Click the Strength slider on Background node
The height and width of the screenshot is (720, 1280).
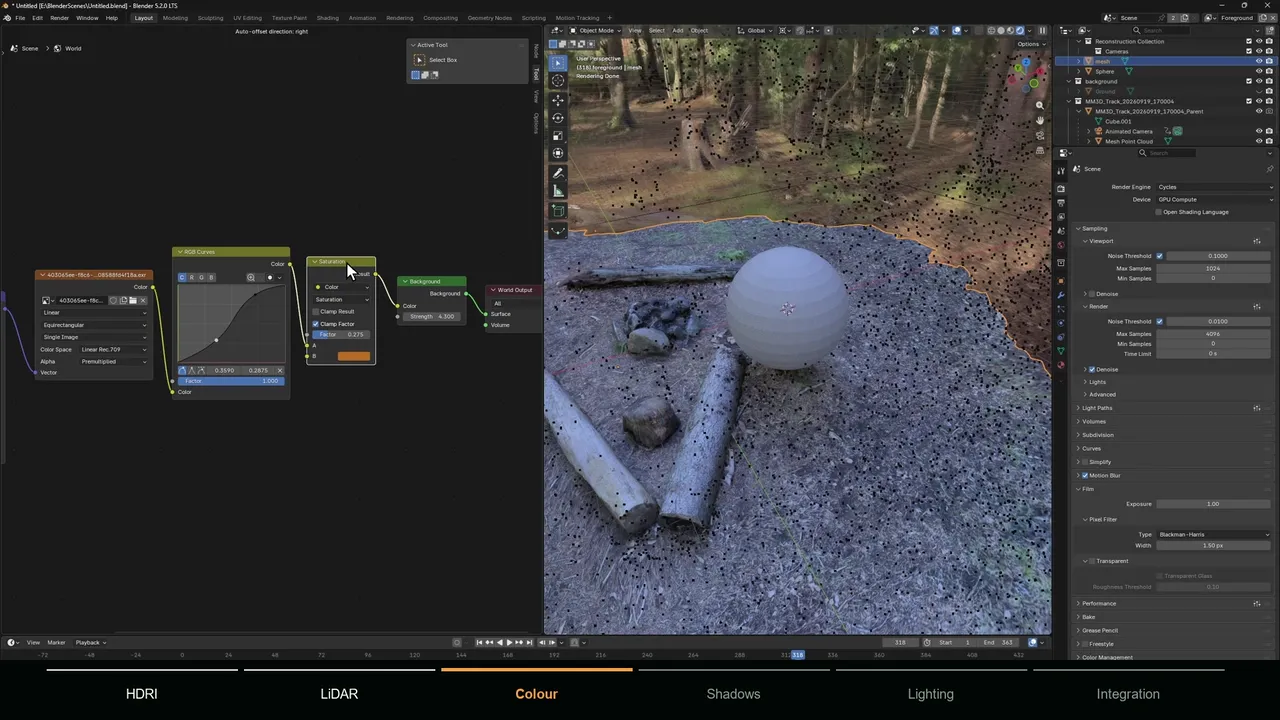pos(432,316)
